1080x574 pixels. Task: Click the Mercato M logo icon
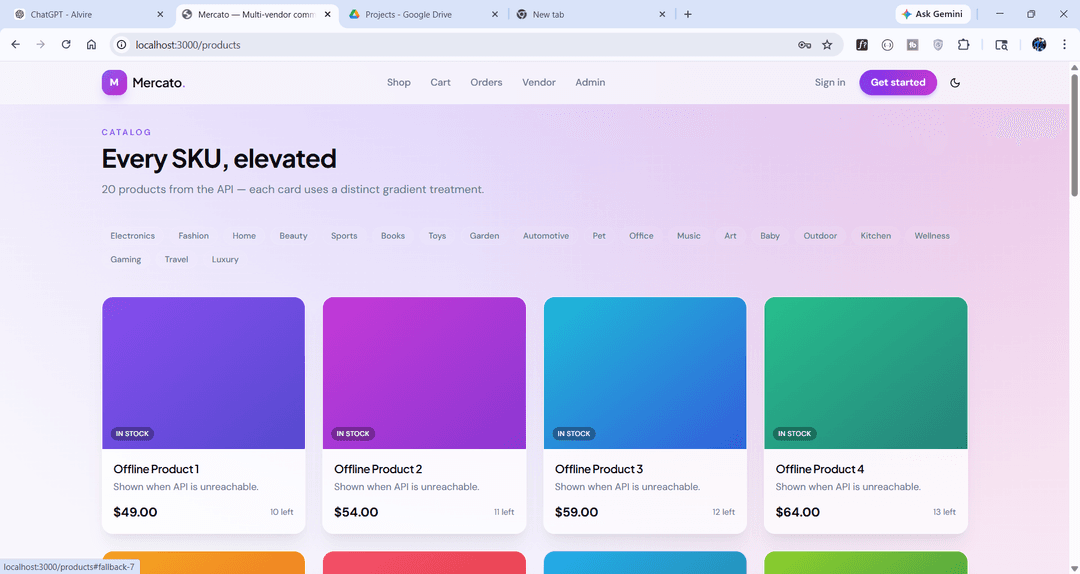(114, 82)
